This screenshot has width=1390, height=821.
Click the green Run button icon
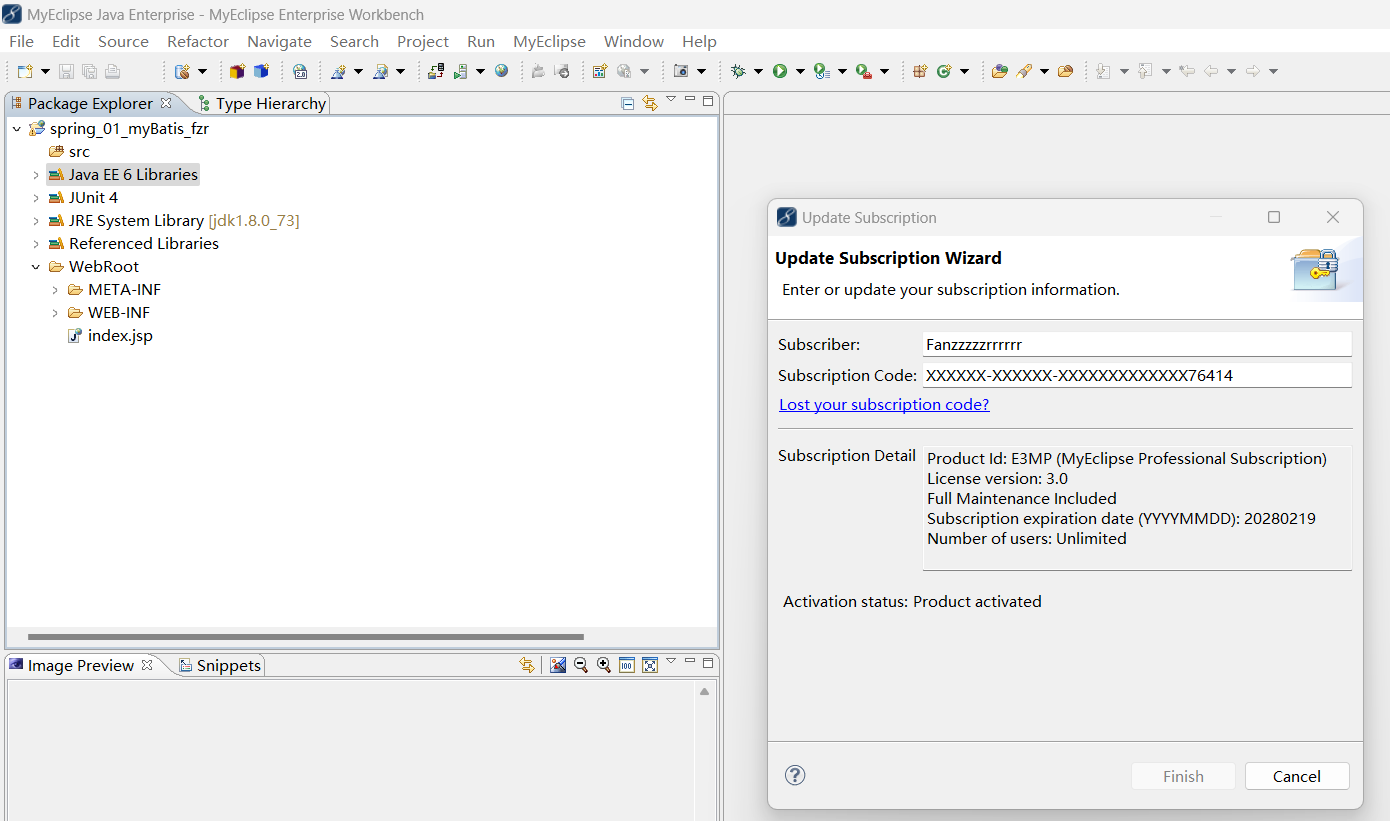(780, 71)
